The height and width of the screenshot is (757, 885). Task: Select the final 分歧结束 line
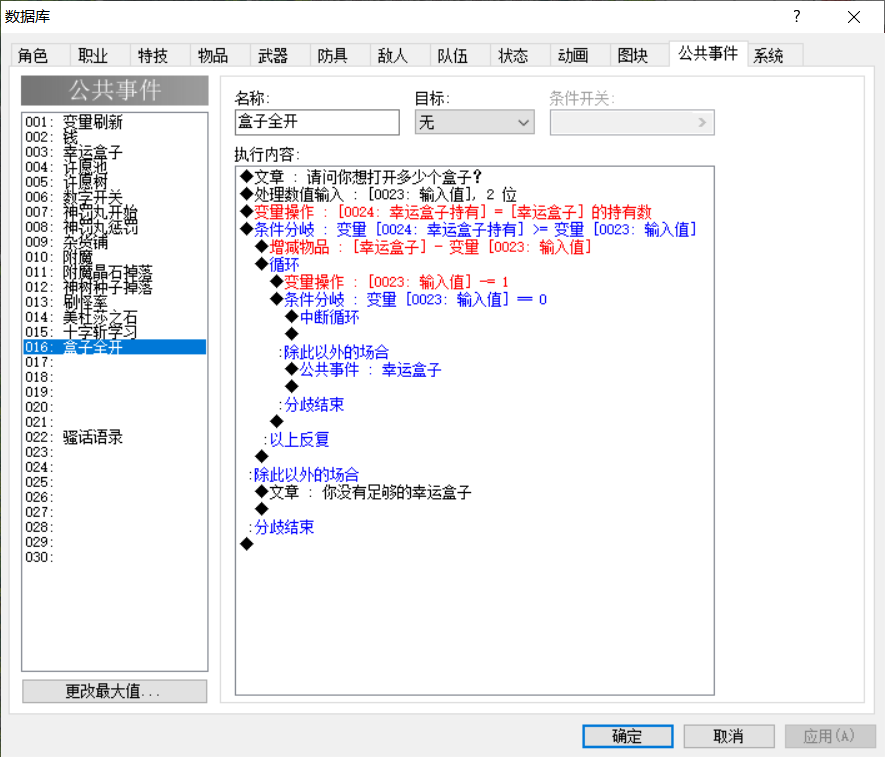282,527
